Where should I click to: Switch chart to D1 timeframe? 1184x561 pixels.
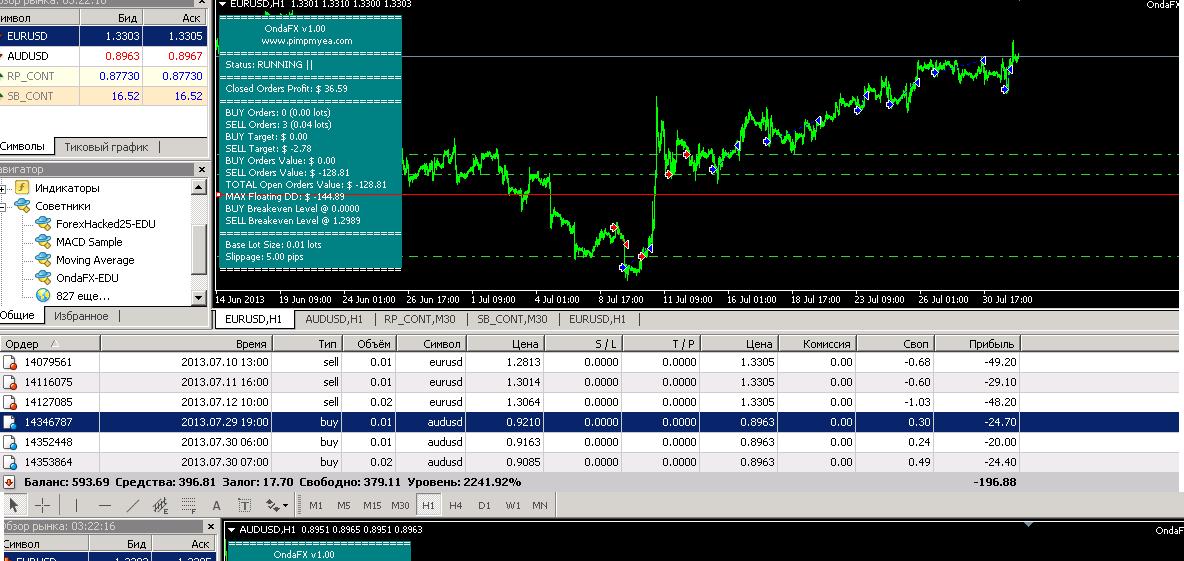(x=484, y=505)
